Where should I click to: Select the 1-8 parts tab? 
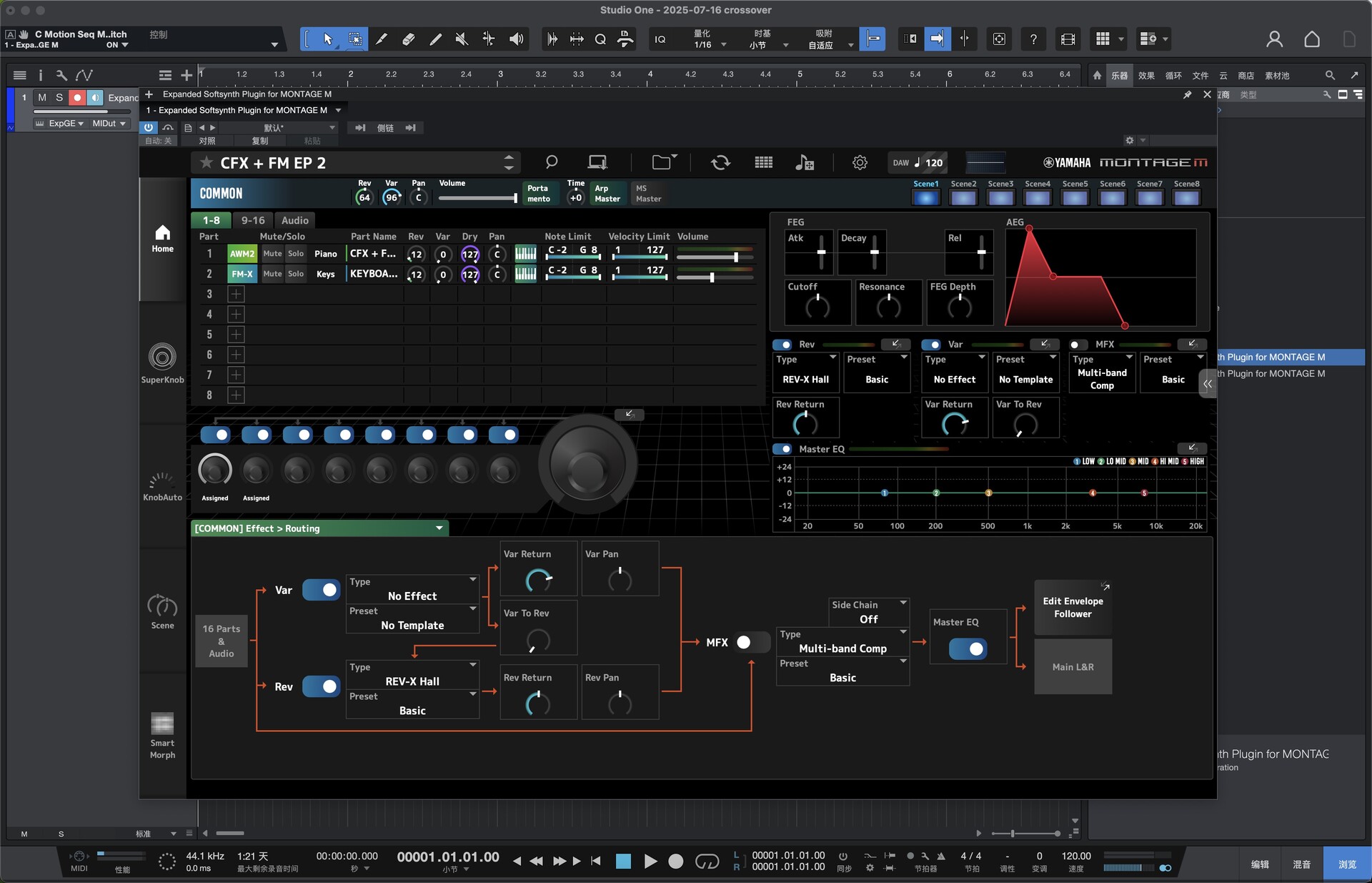(212, 220)
